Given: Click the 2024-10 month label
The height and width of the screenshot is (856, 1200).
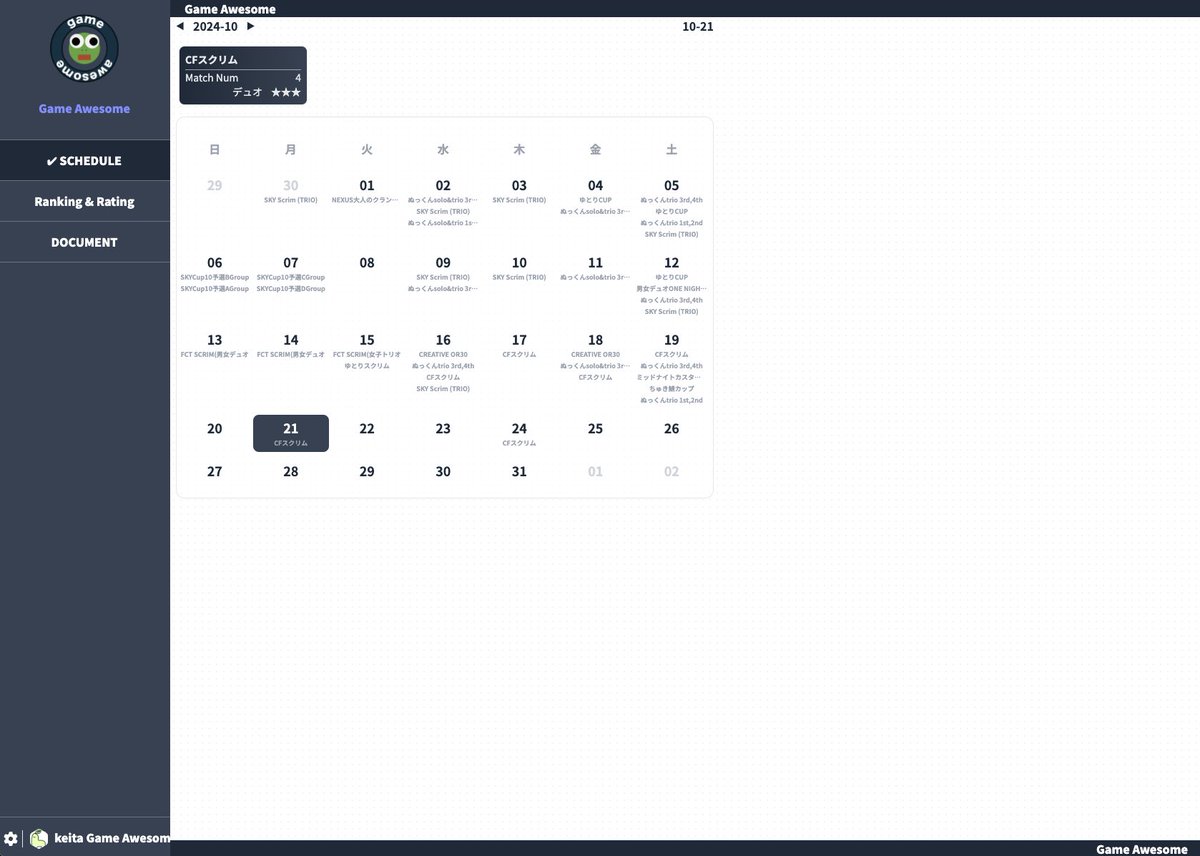Looking at the screenshot, I should click(x=215, y=26).
